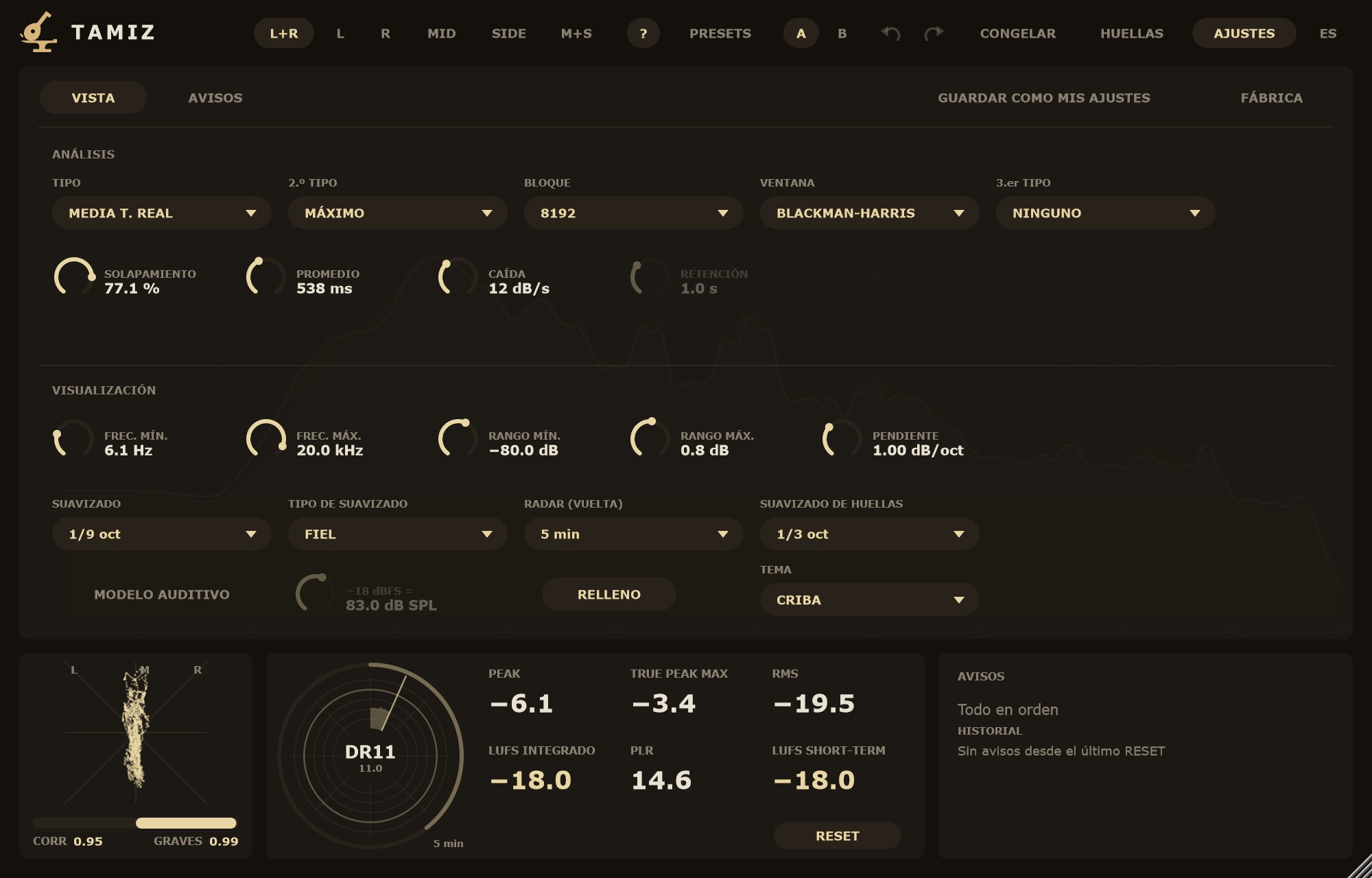Click the Reset button for loudness meters
The image size is (1372, 878).
coord(838,835)
